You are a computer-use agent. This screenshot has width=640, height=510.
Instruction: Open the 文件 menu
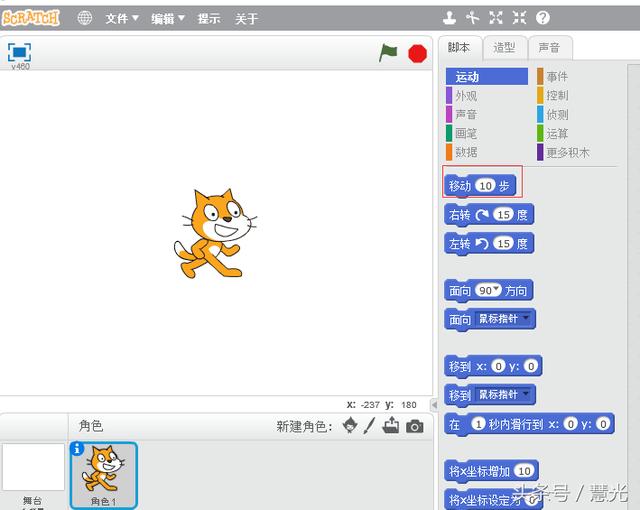pos(122,18)
